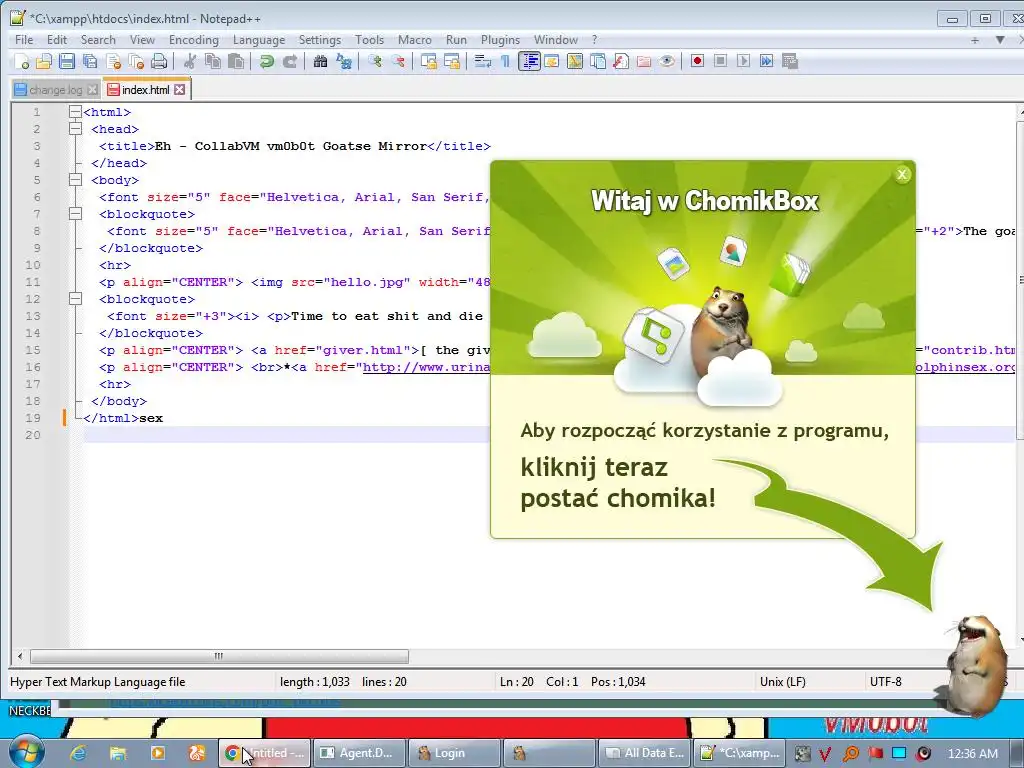
Task: Toggle file Monitoring eye icon
Action: 667,61
